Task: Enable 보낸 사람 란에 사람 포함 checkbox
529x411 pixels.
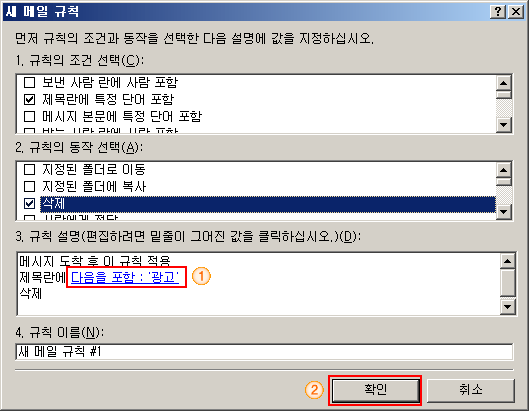Action: coord(30,82)
